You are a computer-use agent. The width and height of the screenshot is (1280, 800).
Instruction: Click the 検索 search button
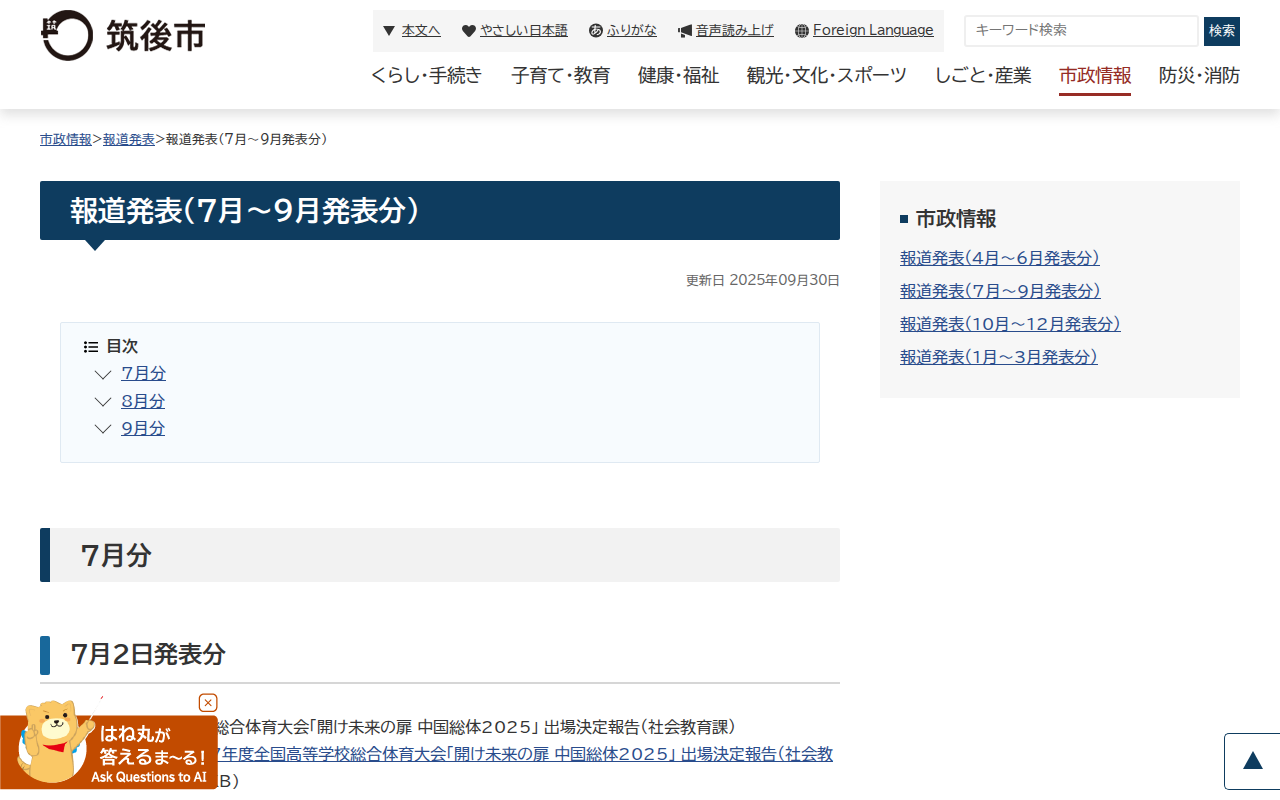pos(1222,31)
